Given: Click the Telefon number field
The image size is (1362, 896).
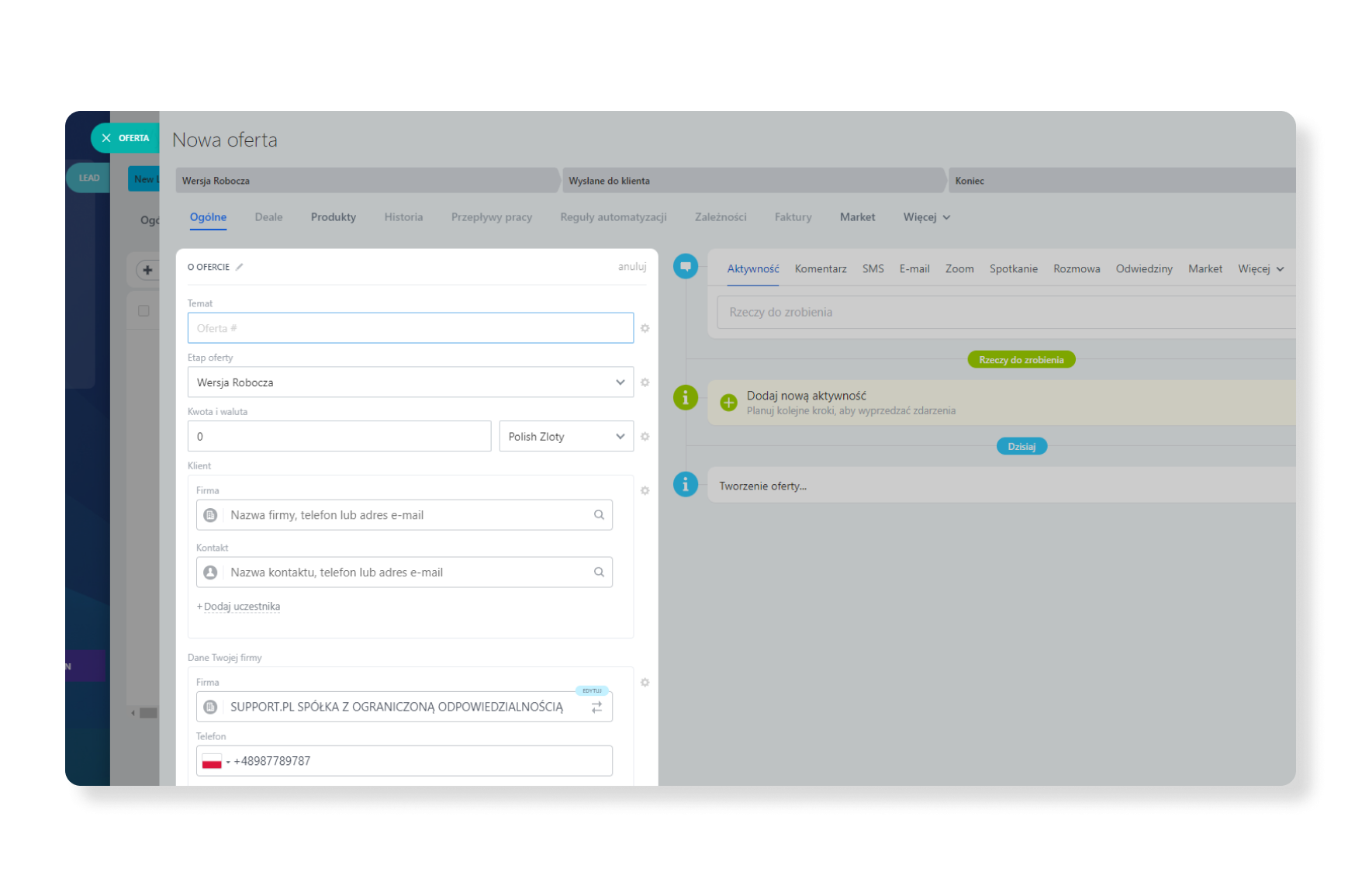Looking at the screenshot, I should coord(404,761).
